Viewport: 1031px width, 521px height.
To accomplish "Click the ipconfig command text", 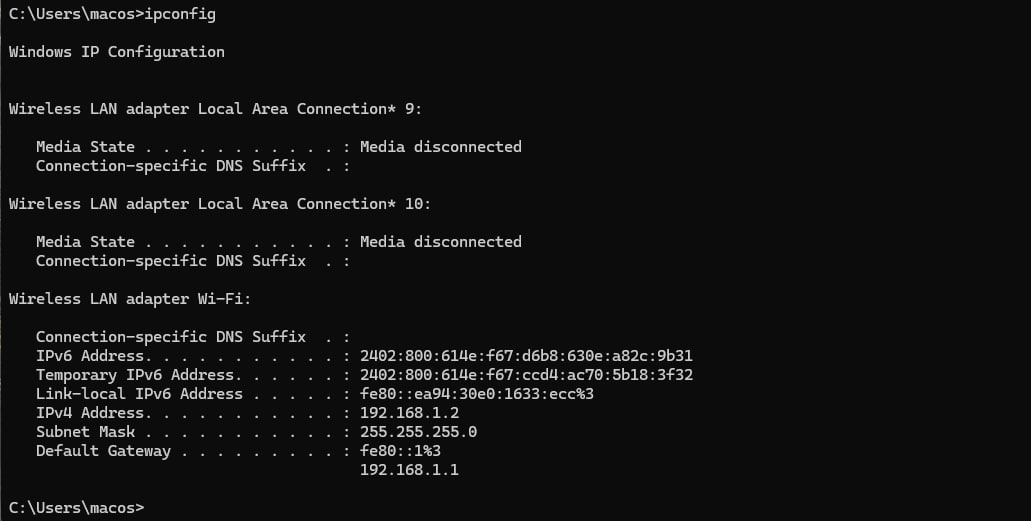I will click(x=180, y=14).
